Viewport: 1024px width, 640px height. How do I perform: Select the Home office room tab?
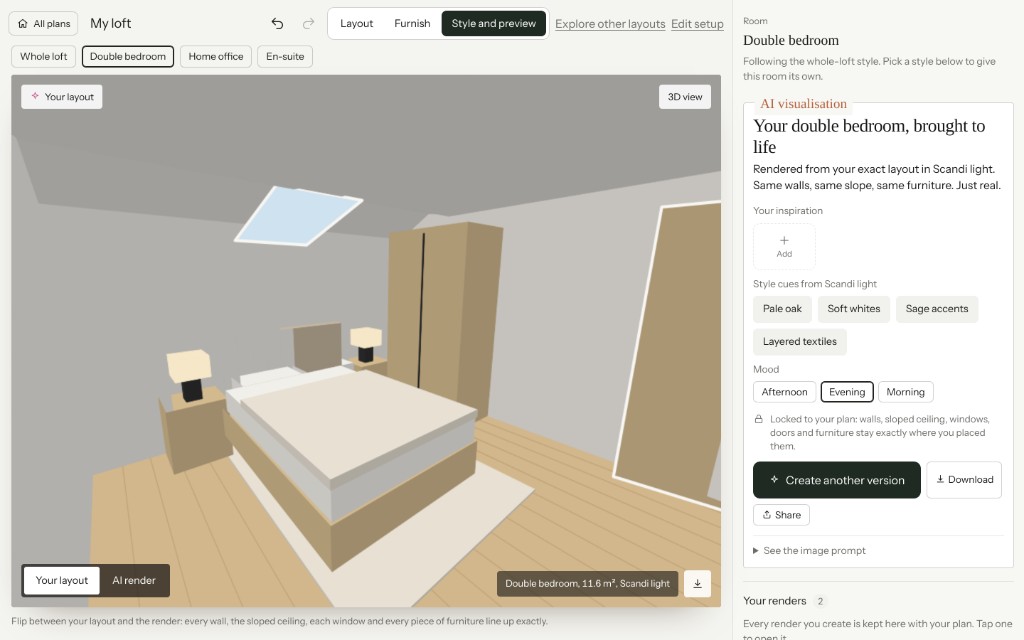[216, 56]
